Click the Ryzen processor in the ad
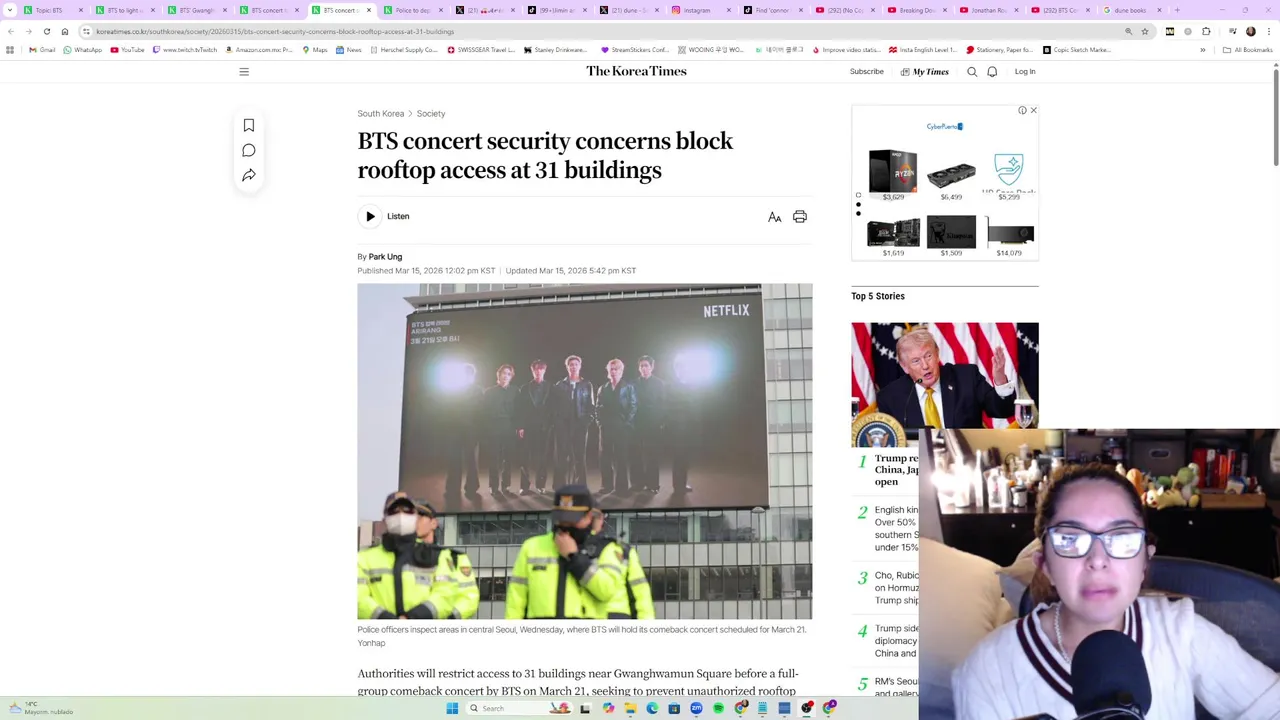The image size is (1280, 720). [x=893, y=172]
